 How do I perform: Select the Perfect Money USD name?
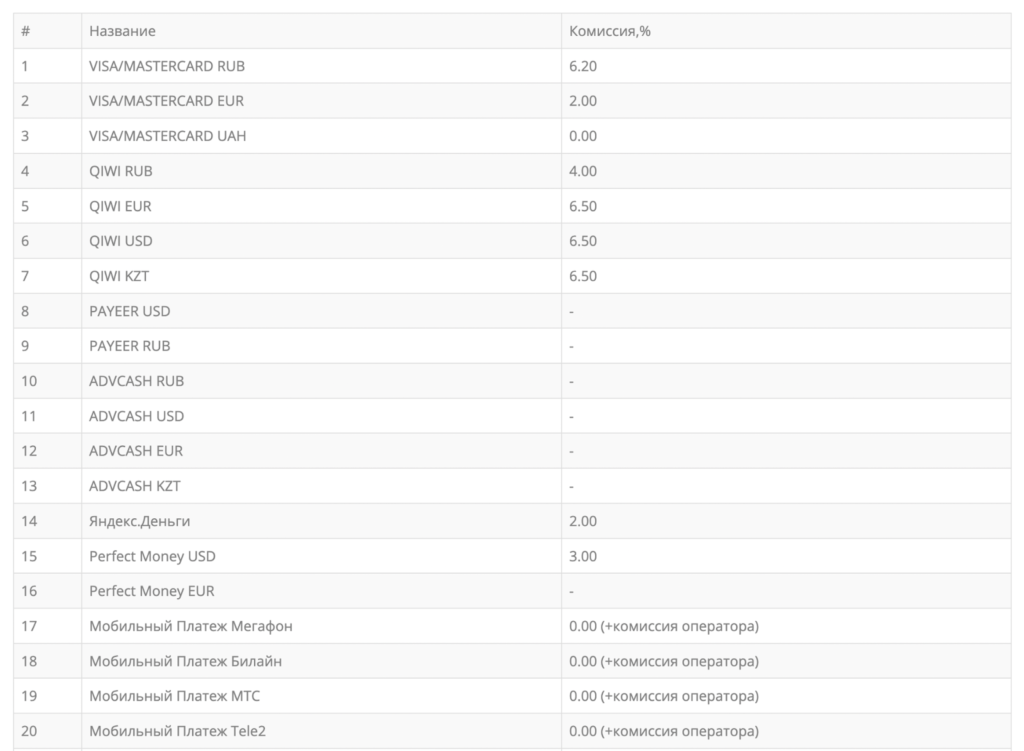[x=152, y=556]
